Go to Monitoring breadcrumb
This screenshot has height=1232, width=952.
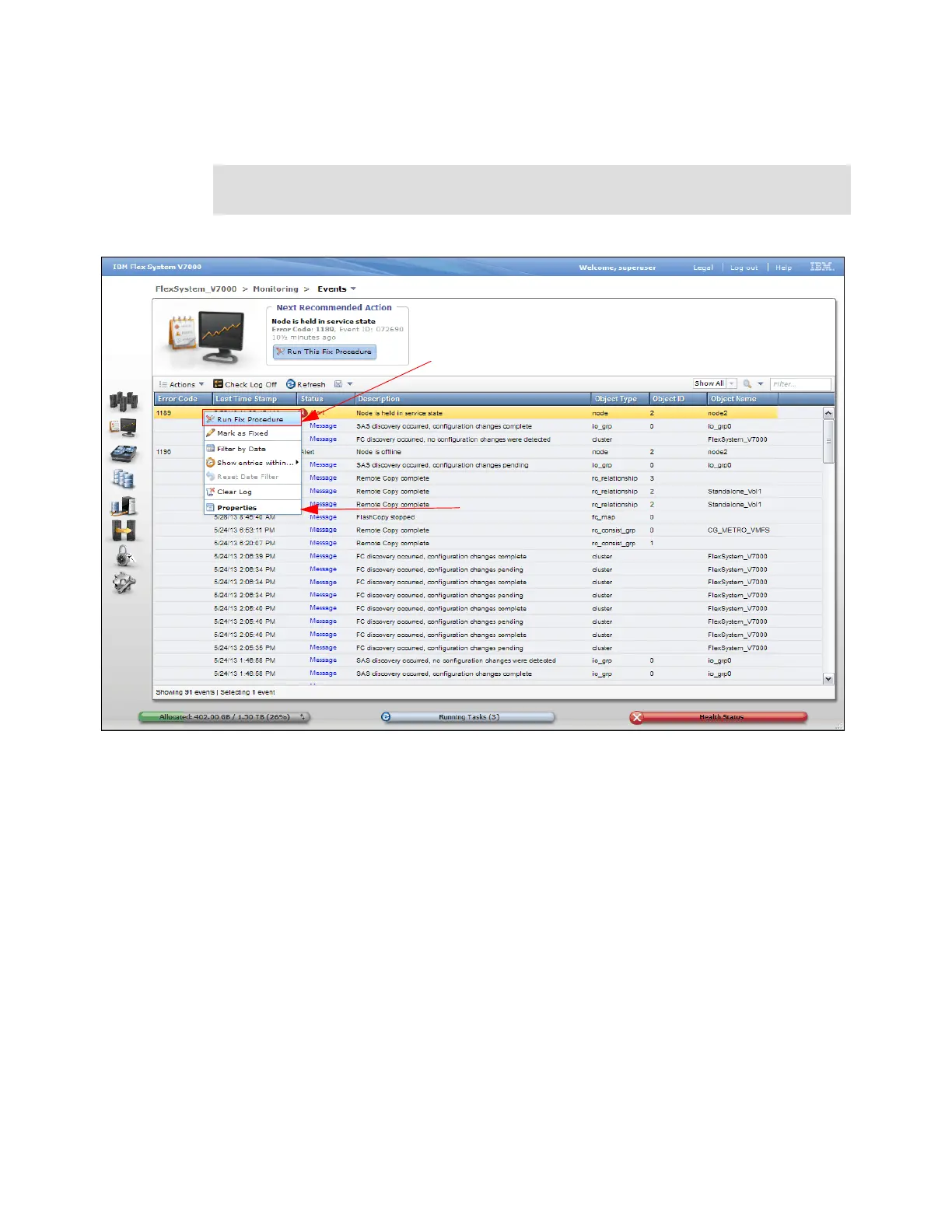click(x=275, y=289)
